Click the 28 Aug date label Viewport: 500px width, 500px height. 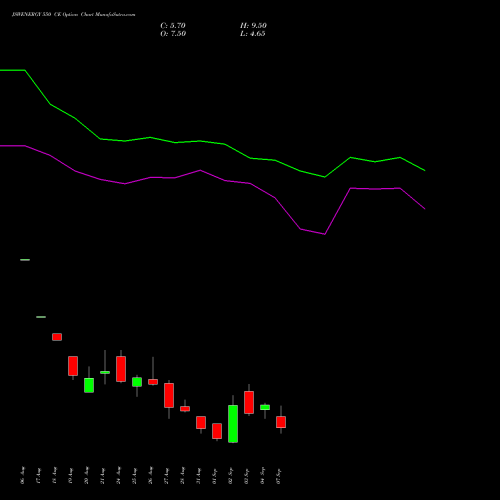pyautogui.click(x=183, y=476)
